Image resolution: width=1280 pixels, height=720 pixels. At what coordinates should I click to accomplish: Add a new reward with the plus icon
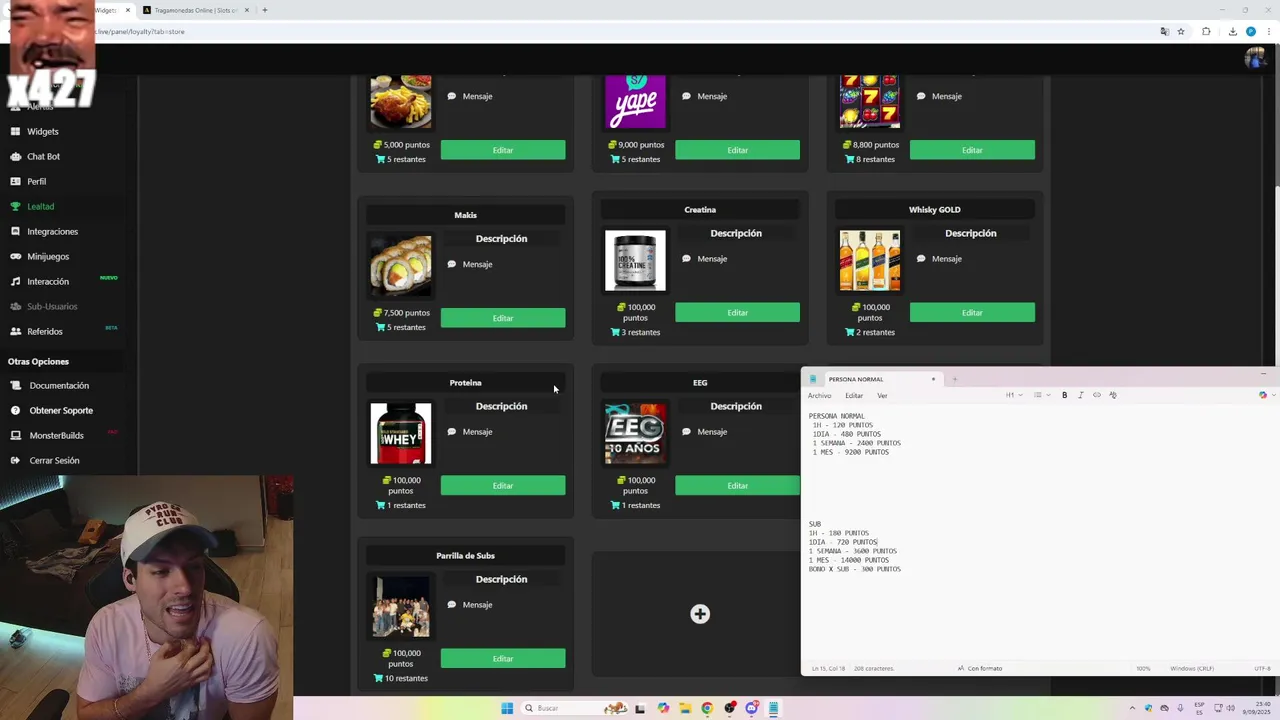pyautogui.click(x=700, y=614)
